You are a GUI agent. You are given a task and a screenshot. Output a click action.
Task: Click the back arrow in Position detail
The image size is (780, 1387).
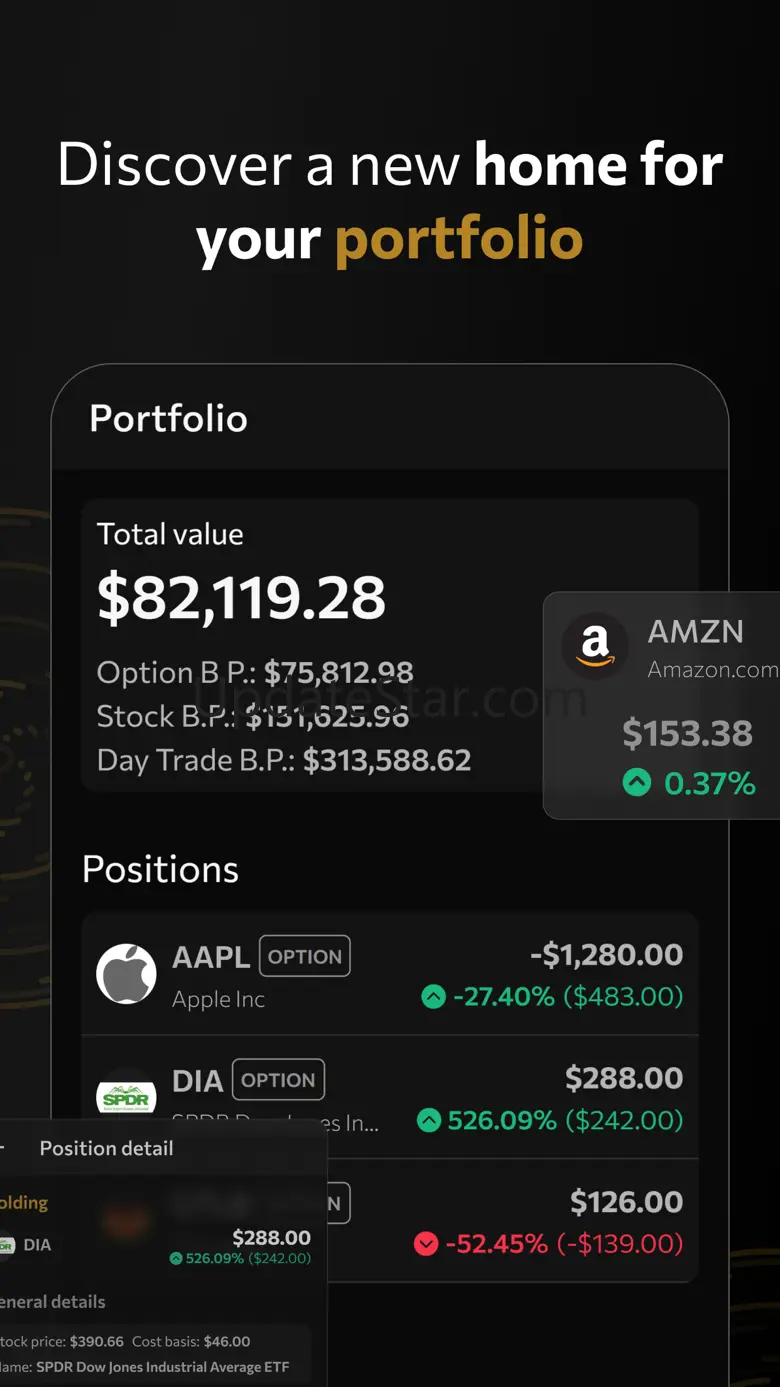coord(2,1148)
